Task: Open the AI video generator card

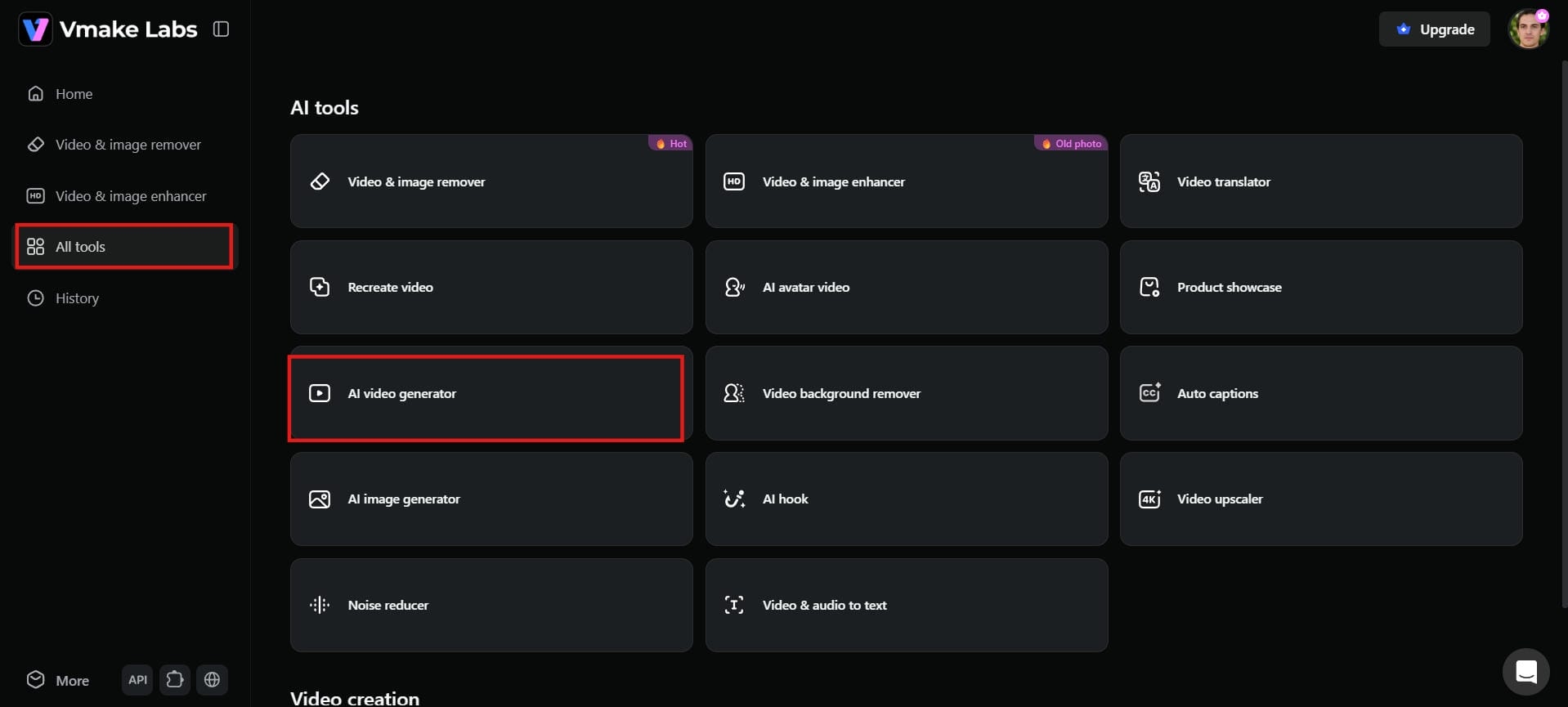Action: (491, 393)
